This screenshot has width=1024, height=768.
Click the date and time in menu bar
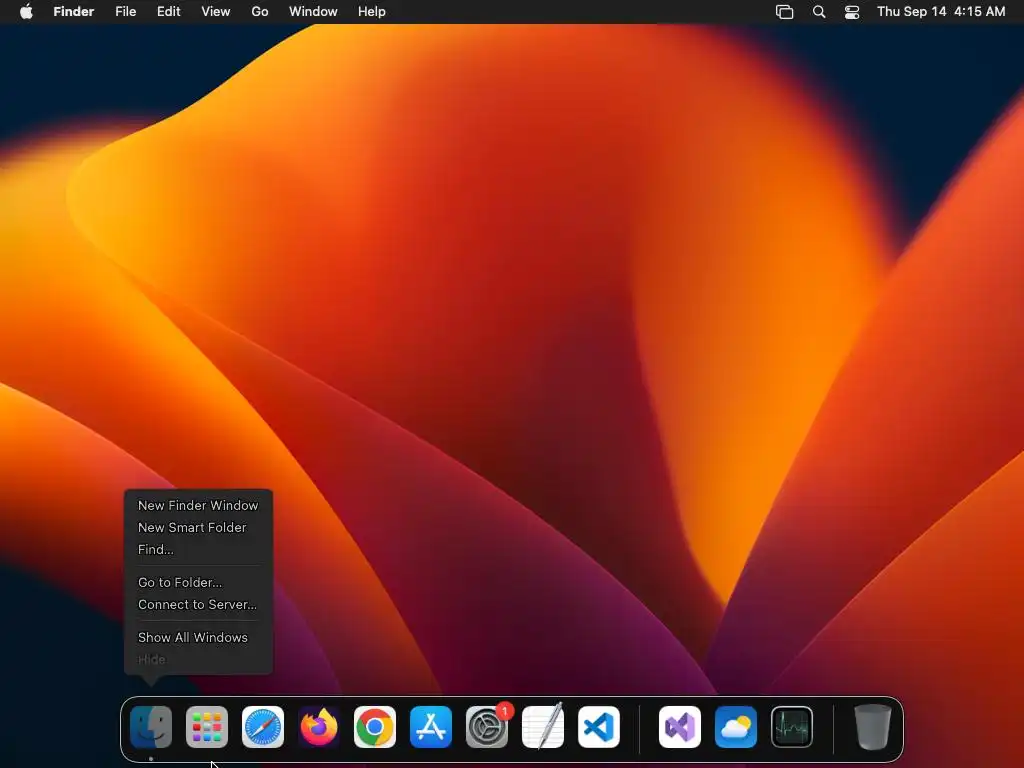pyautogui.click(x=941, y=12)
